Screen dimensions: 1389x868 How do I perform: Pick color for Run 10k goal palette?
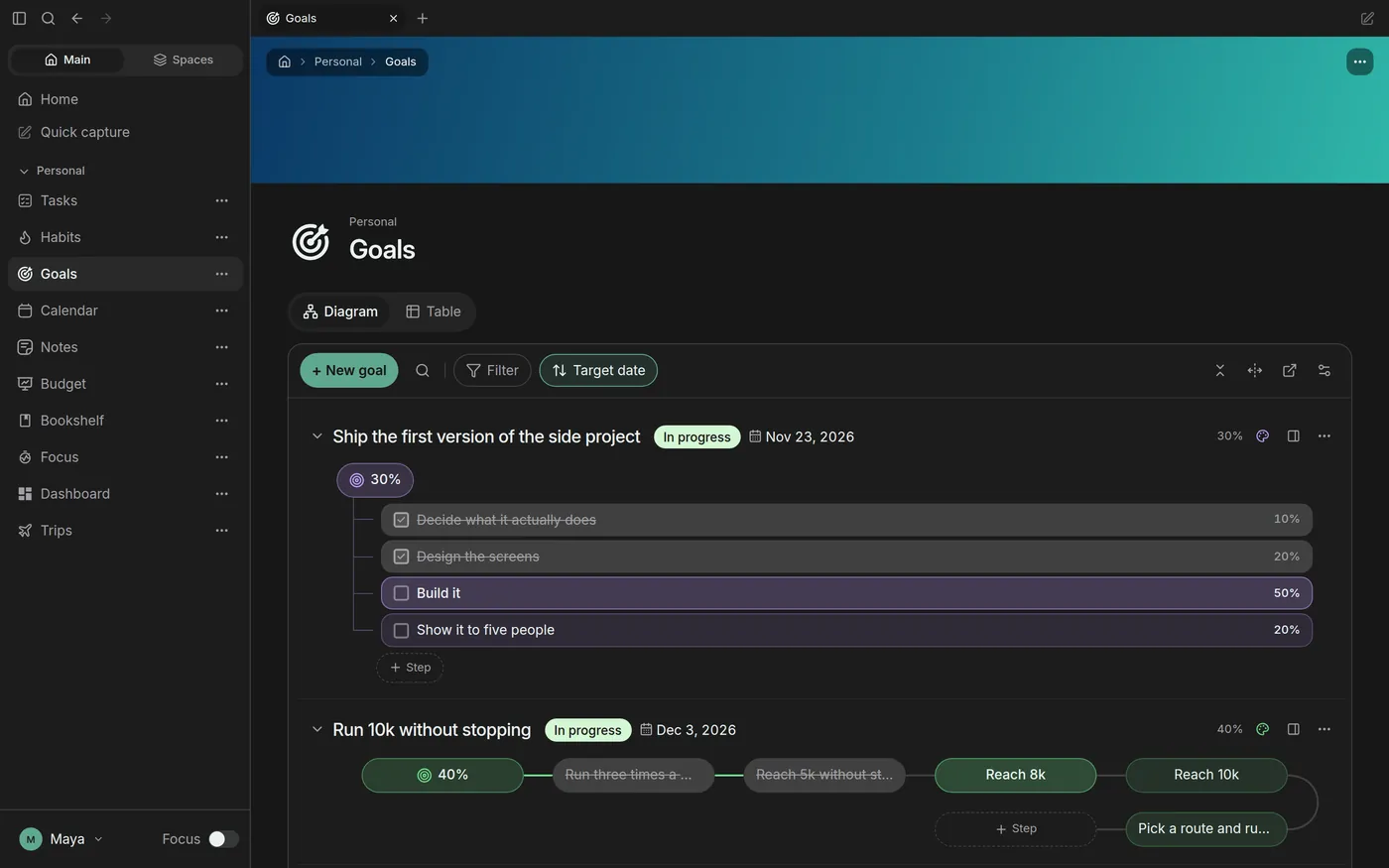pos(1262,729)
